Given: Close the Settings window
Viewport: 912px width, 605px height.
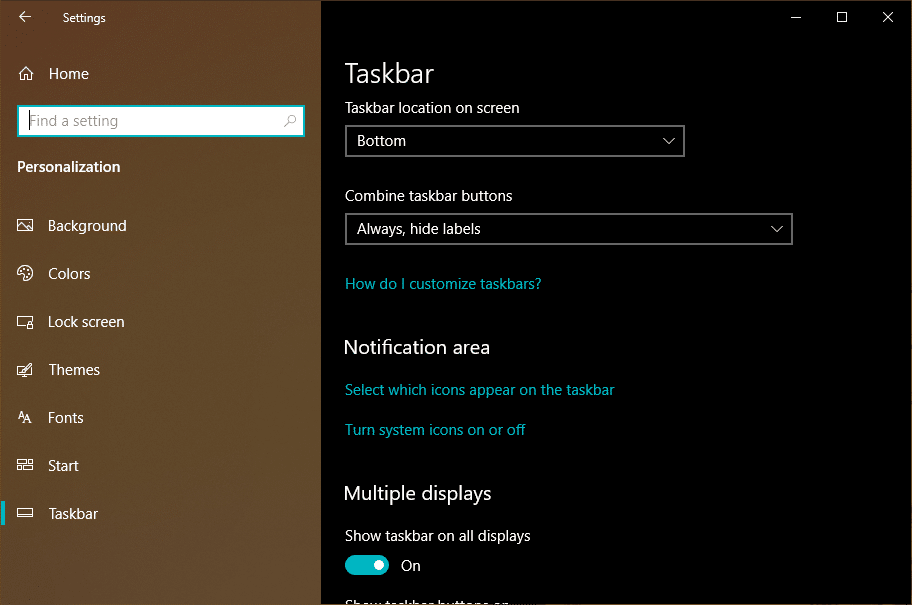Looking at the screenshot, I should [888, 17].
